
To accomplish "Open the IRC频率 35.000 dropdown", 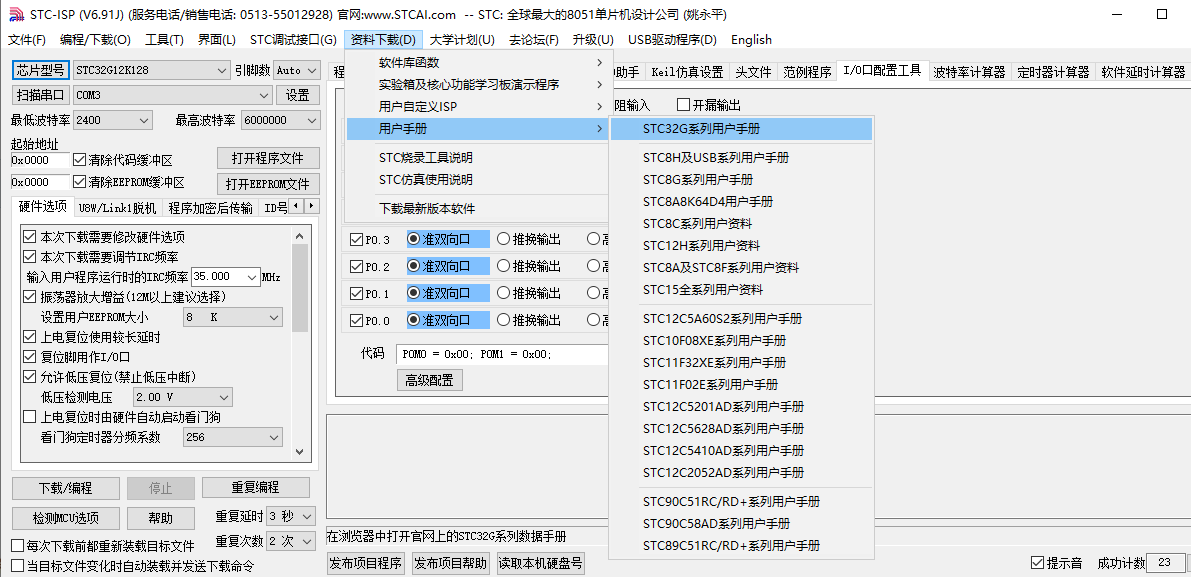I will (x=252, y=277).
